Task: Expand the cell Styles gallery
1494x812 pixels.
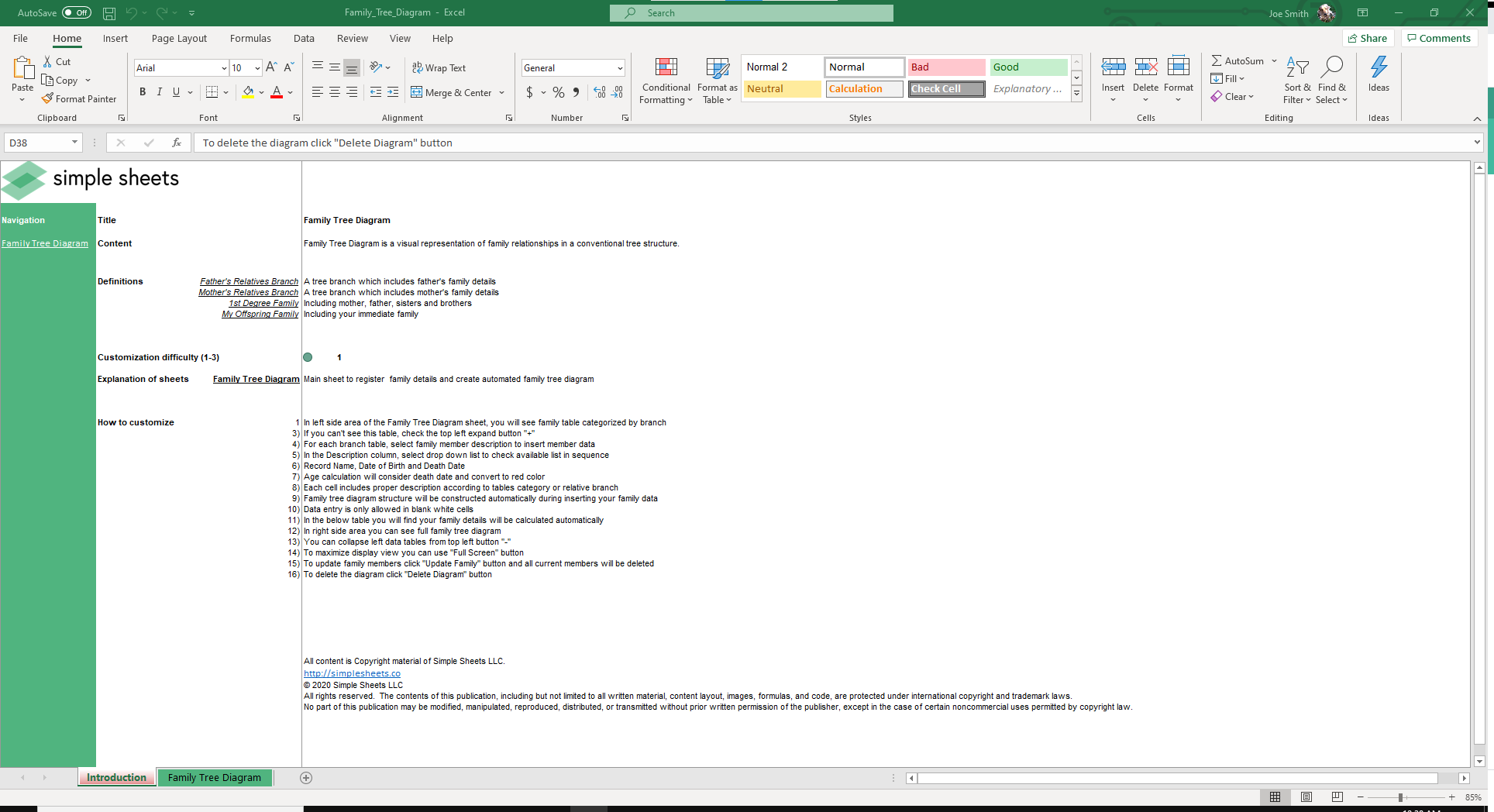Action: (x=1076, y=94)
